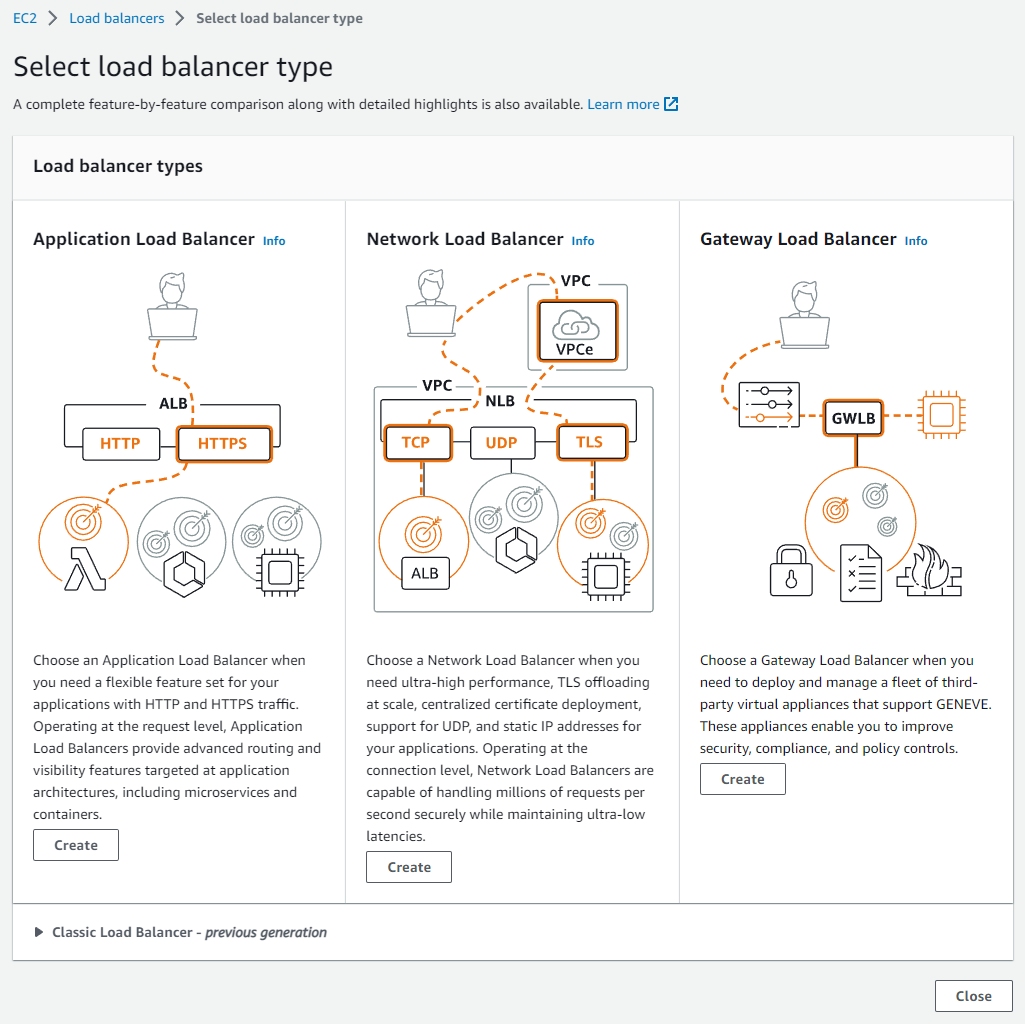
Task: Close the load balancer type page
Action: [x=973, y=996]
